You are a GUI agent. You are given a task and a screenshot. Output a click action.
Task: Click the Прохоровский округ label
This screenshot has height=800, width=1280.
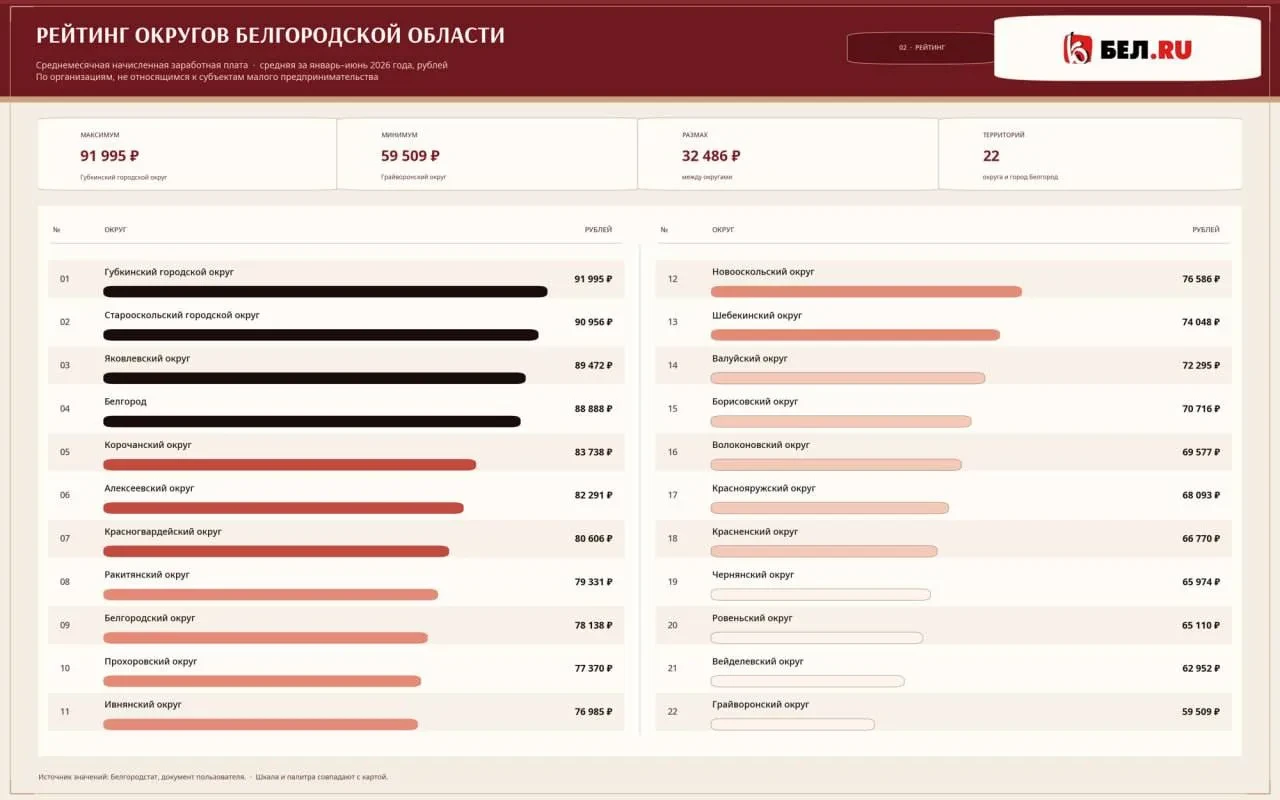pyautogui.click(x=151, y=662)
